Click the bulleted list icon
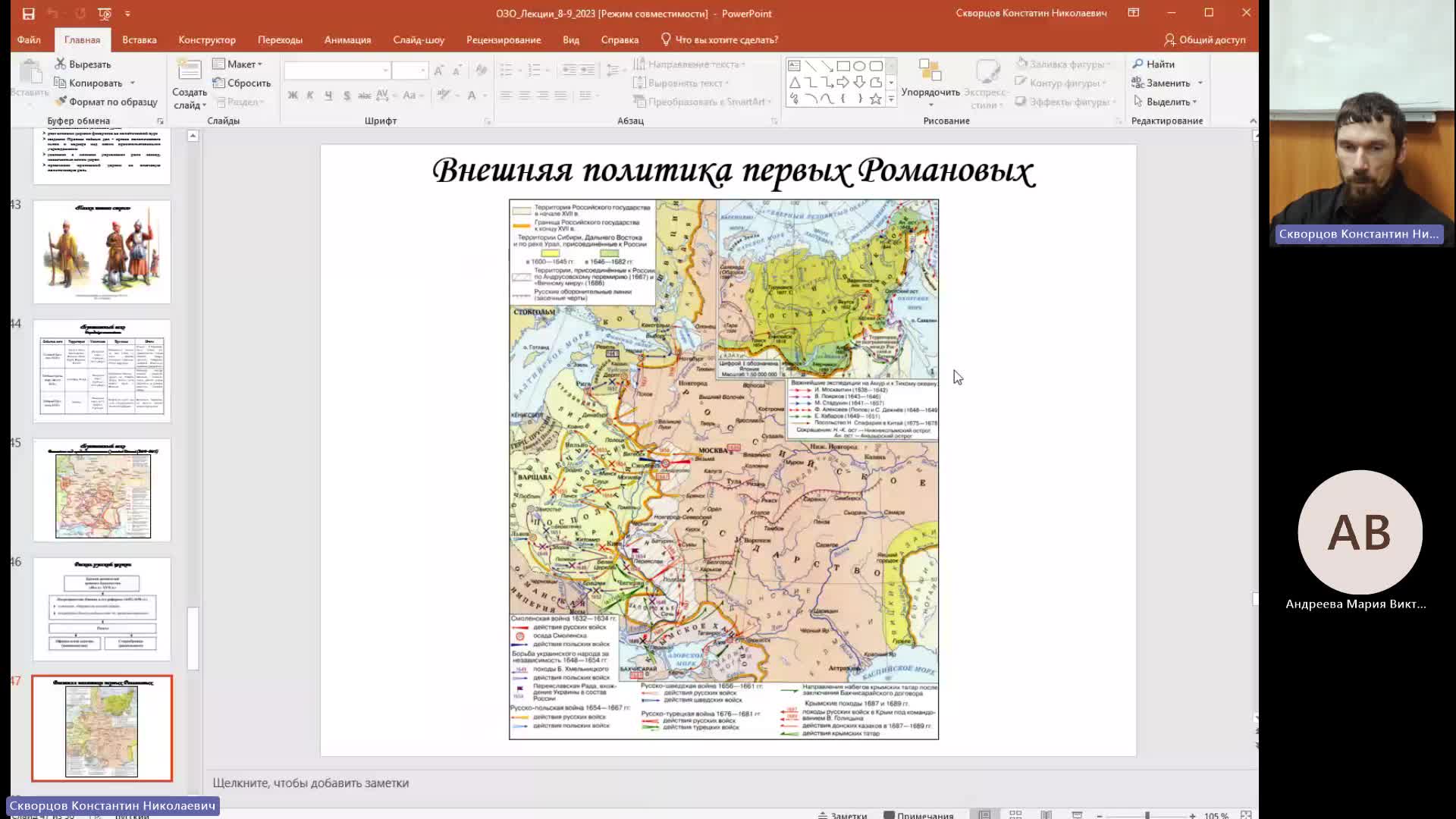The width and height of the screenshot is (1456, 819). (507, 71)
